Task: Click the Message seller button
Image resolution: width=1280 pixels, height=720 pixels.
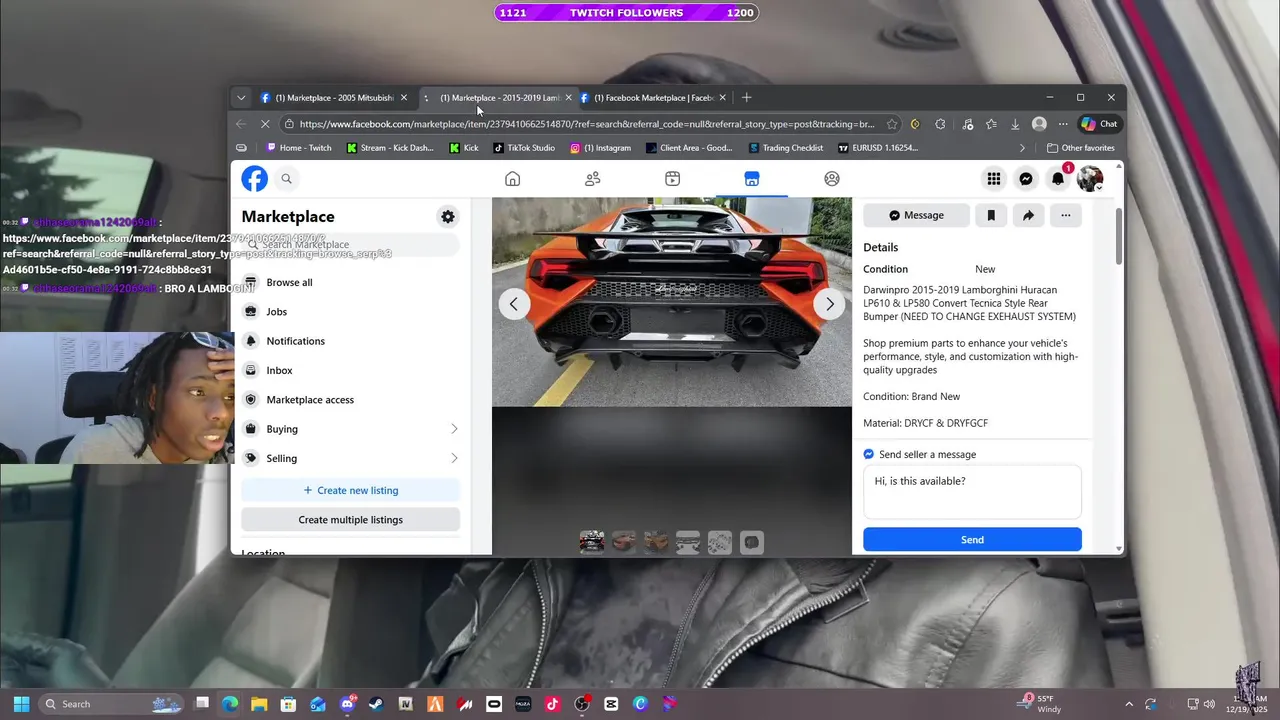Action: tap(917, 215)
